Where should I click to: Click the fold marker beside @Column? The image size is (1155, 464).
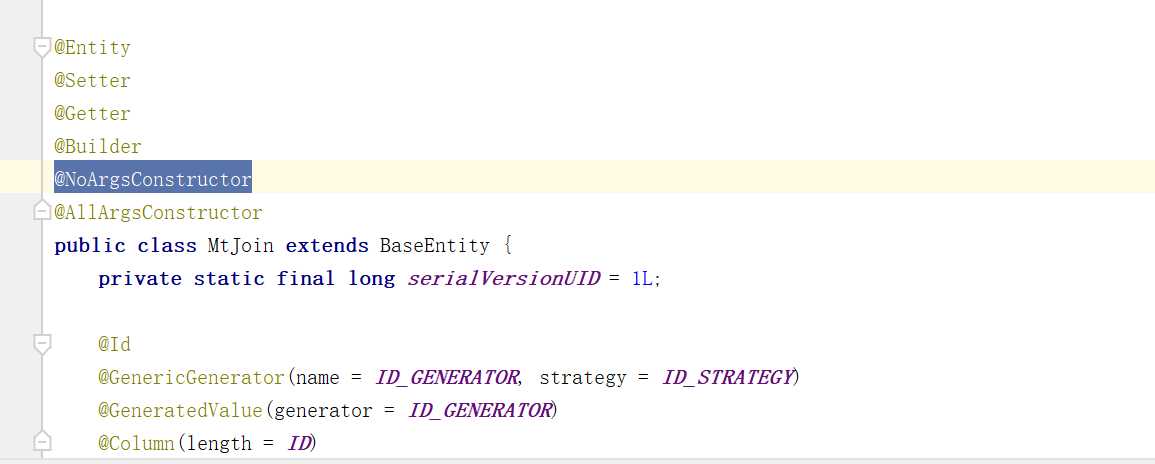click(x=41, y=441)
